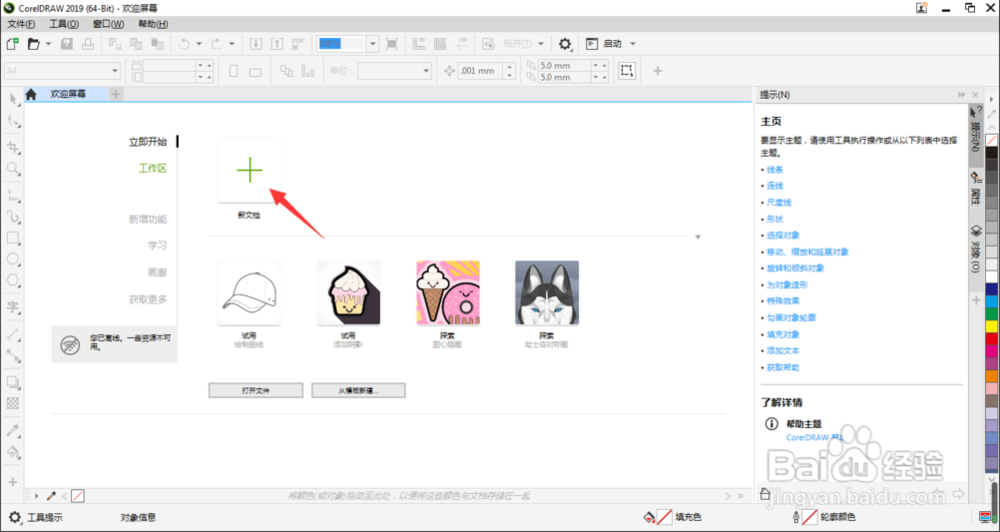Collapse the 提示 docker with double arrows
Image resolution: width=1000 pixels, height=532 pixels.
point(961,94)
